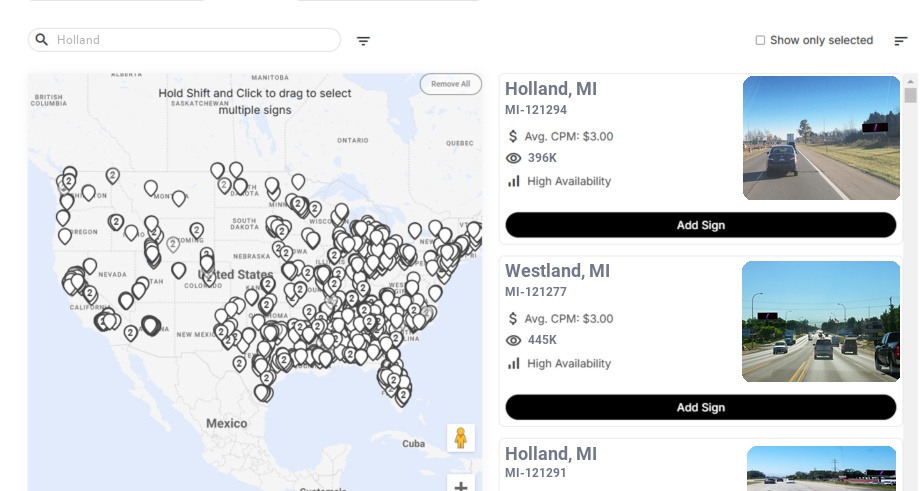Screen dimensions: 920x491
Task: Click Remove All on the map
Action: [450, 84]
